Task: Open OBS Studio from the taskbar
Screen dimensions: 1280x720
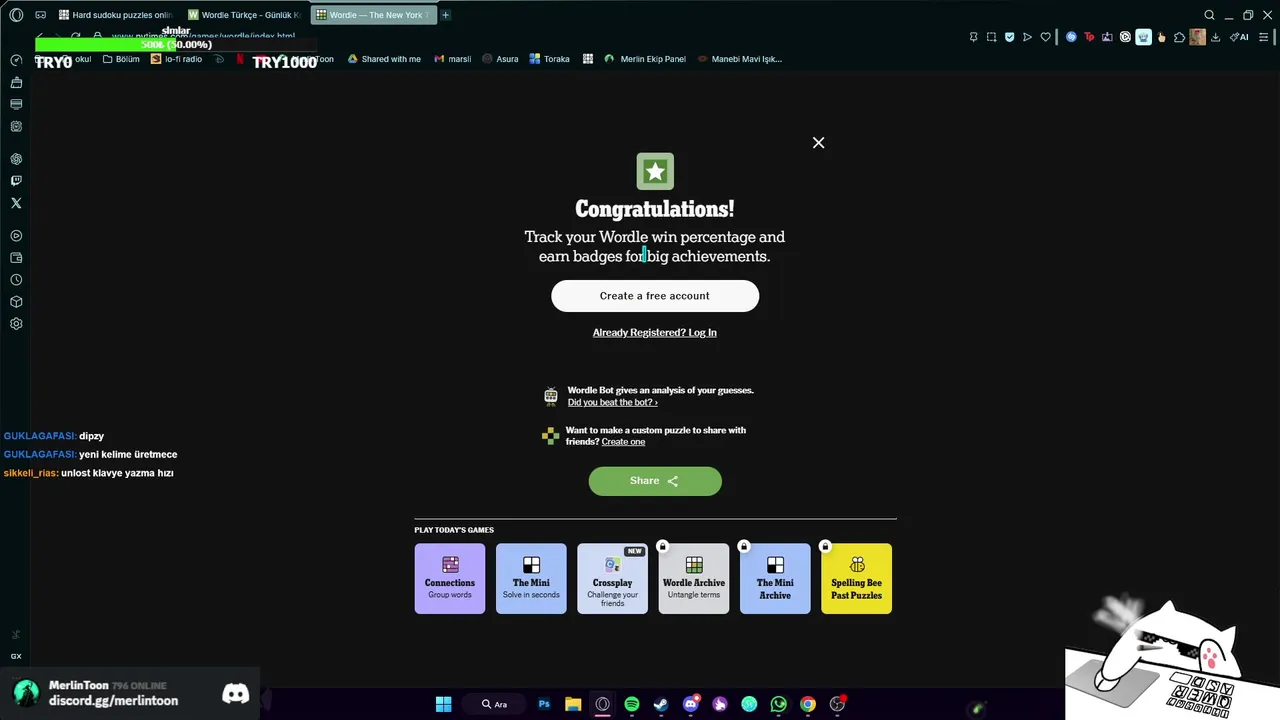Action: tap(837, 704)
